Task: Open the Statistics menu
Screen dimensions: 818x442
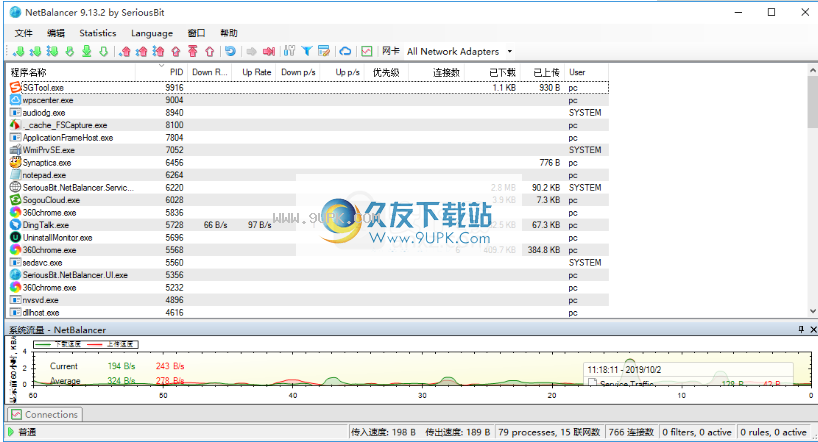Action: (98, 33)
